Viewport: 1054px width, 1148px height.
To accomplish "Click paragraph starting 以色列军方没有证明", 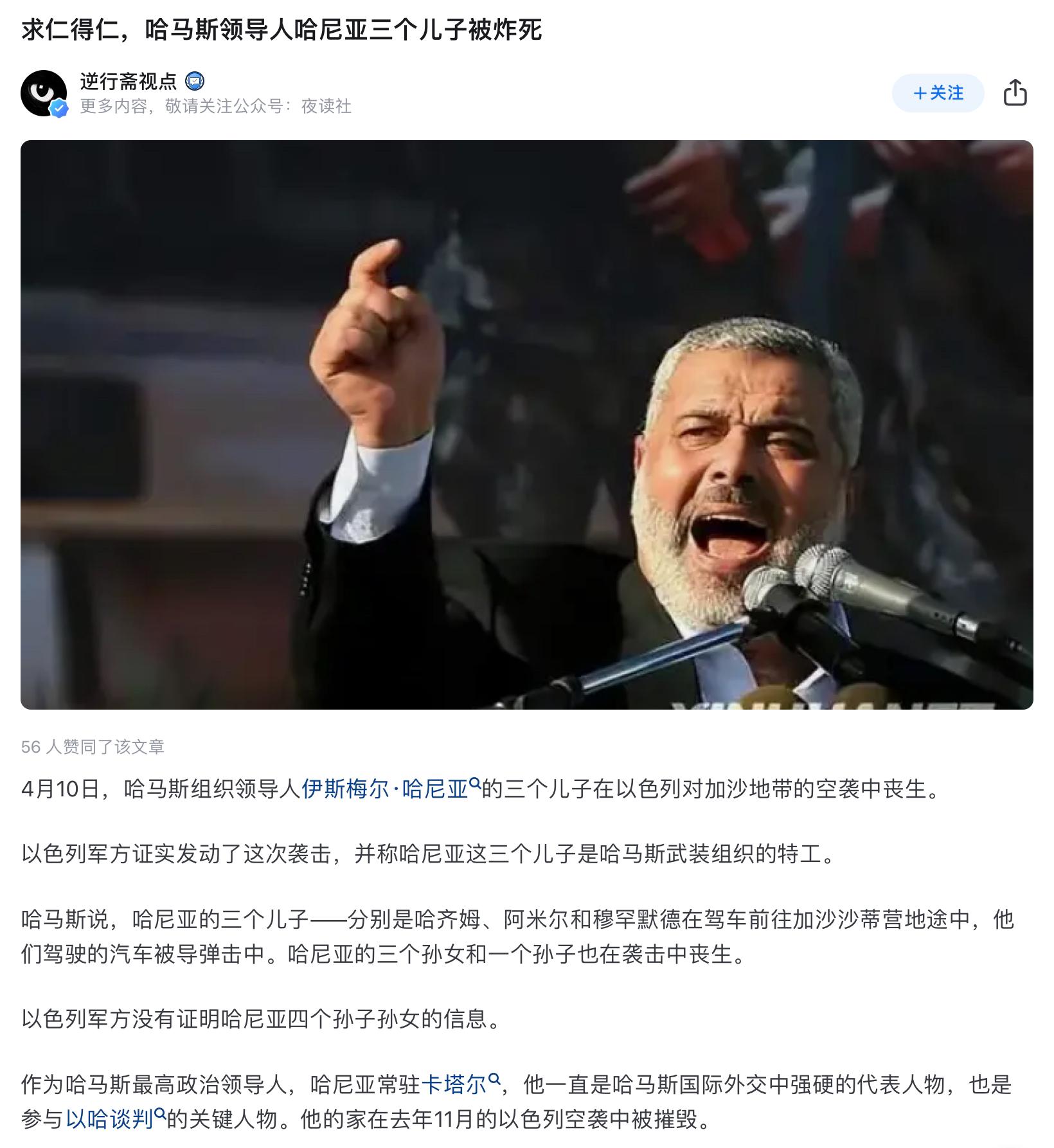I will click(x=261, y=1019).
